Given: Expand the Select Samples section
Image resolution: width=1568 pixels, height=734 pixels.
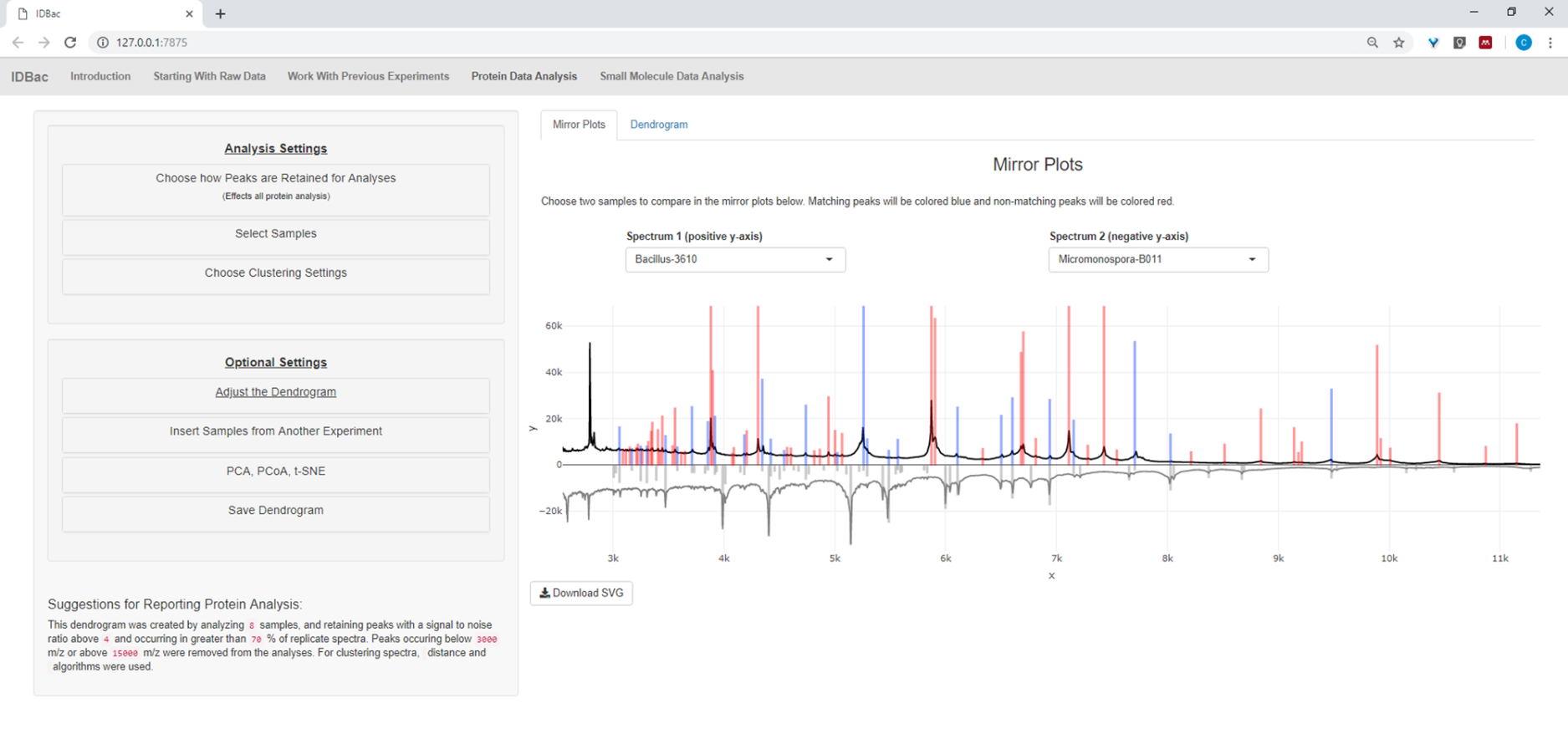Looking at the screenshot, I should click(275, 234).
